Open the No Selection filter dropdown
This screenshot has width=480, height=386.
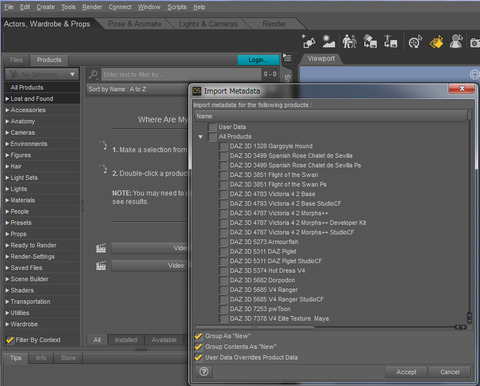tap(42, 74)
